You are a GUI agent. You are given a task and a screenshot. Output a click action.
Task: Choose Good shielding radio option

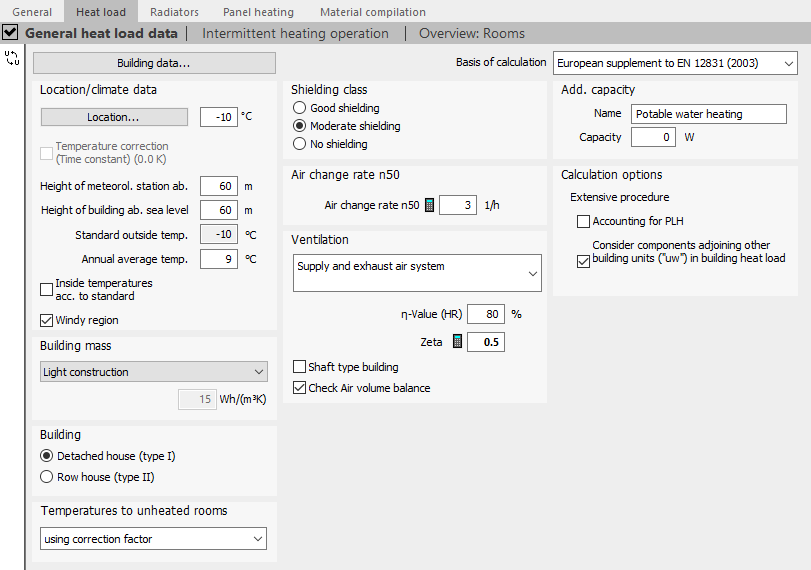299,108
